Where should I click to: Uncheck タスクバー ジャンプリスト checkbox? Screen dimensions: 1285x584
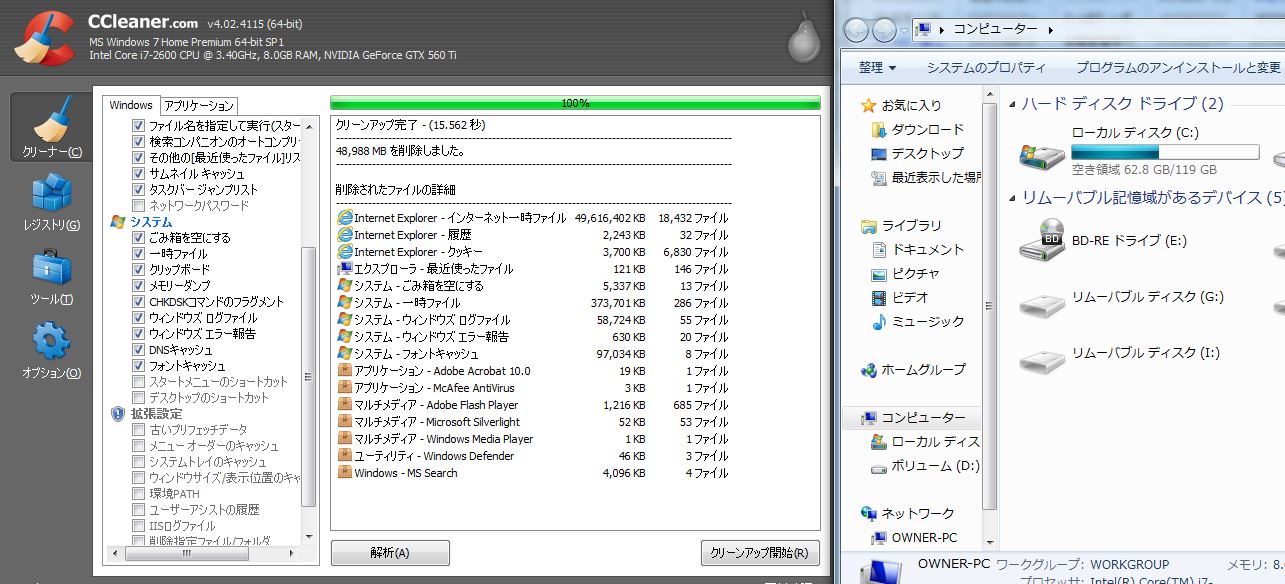tap(139, 189)
